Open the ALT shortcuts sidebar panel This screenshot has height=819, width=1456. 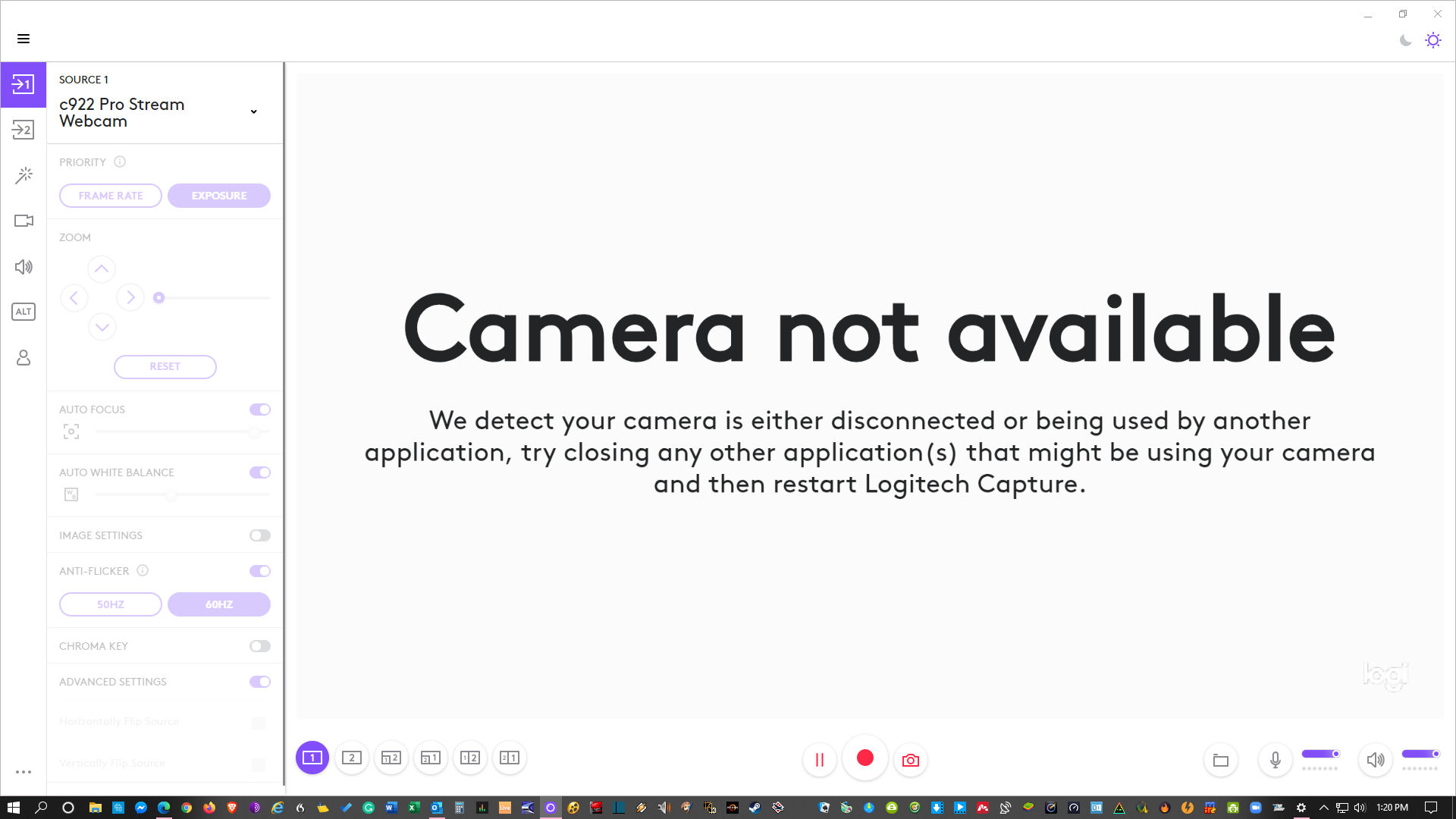click(x=24, y=312)
